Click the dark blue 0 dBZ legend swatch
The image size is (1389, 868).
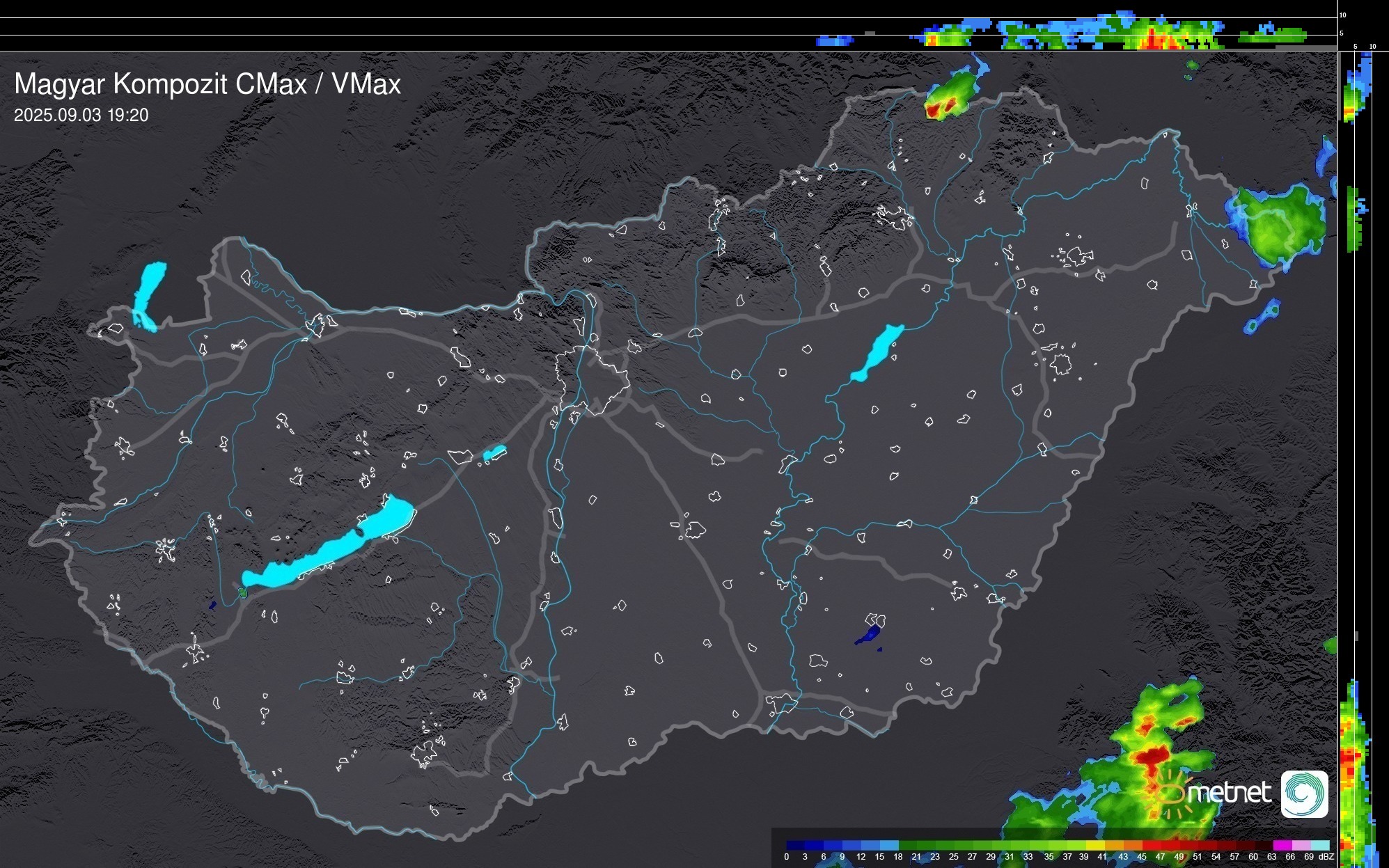pyautogui.click(x=795, y=845)
